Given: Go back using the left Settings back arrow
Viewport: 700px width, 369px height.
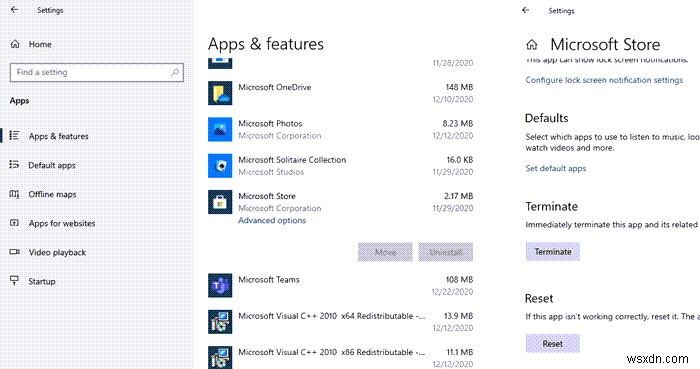Looking at the screenshot, I should click(14, 9).
